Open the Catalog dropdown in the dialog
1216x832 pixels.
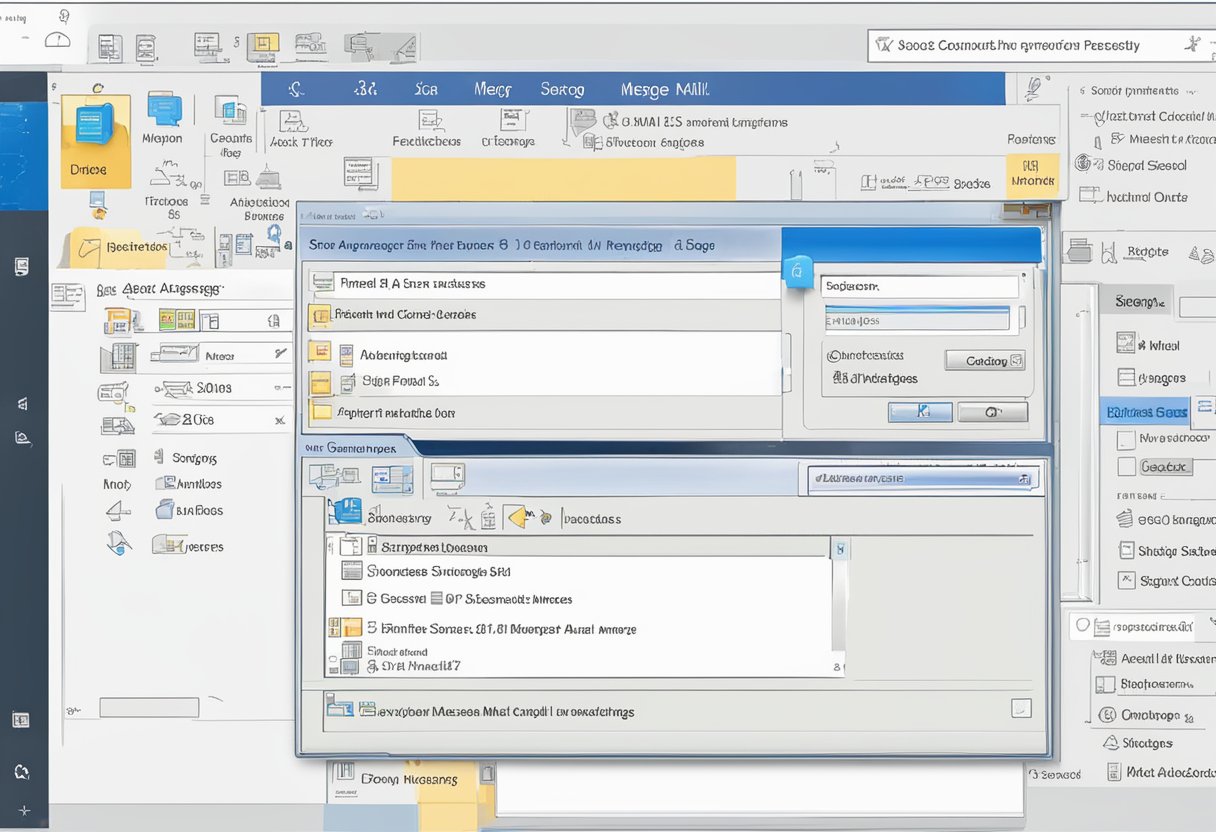(x=985, y=360)
